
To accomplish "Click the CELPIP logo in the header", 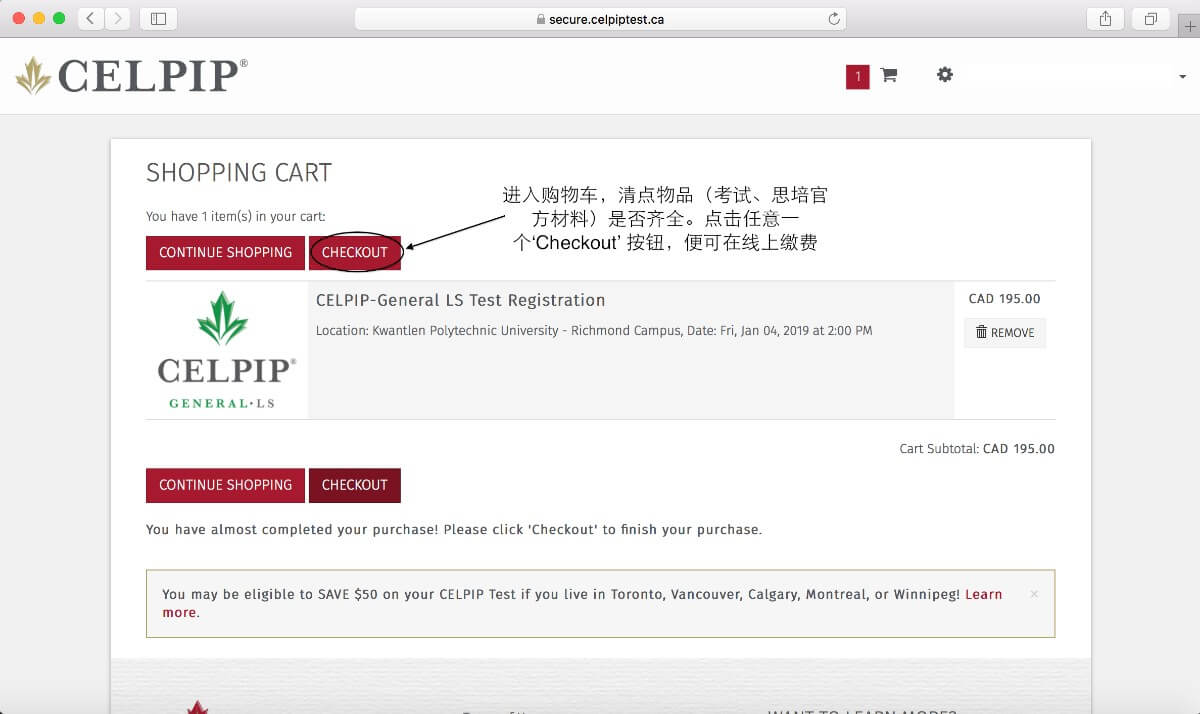I will pos(131,76).
